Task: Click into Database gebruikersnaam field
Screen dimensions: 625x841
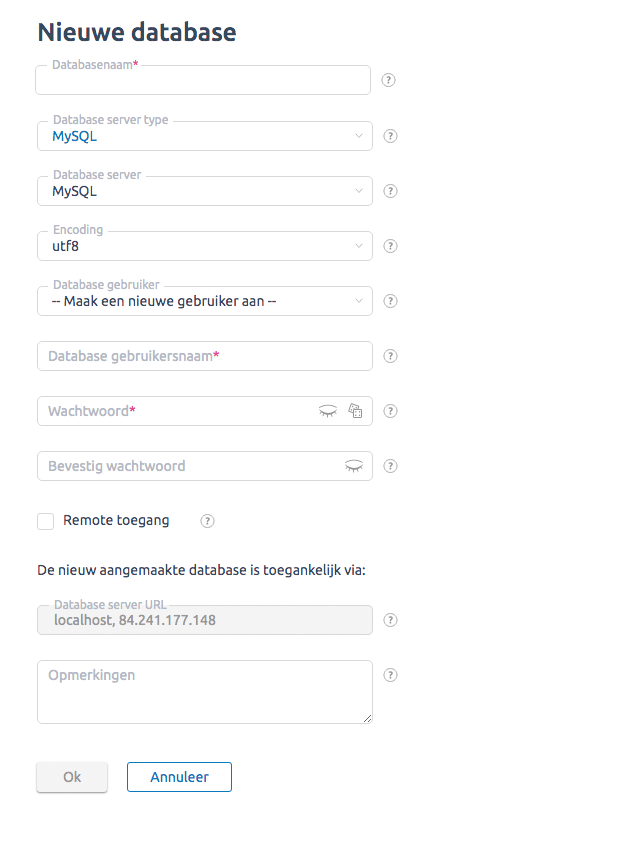Action: 205,356
